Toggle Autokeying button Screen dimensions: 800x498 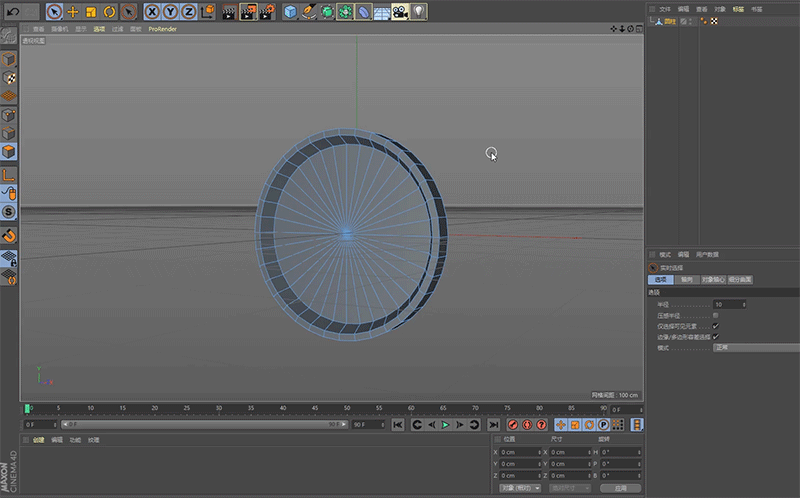point(527,425)
